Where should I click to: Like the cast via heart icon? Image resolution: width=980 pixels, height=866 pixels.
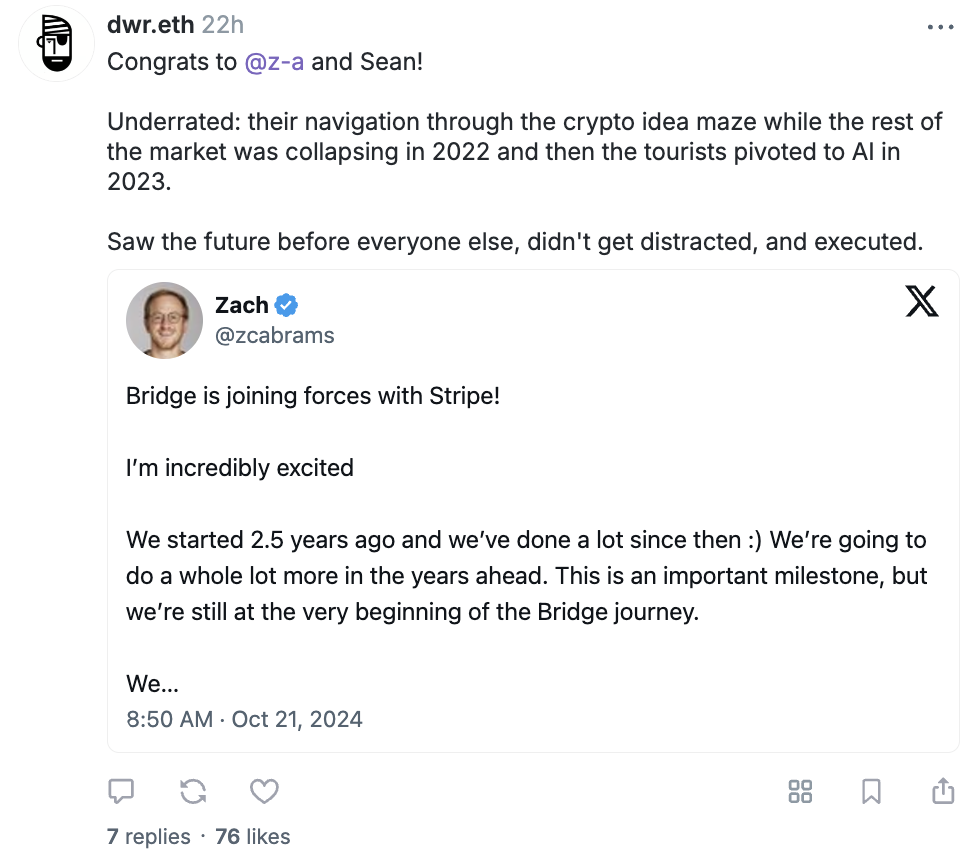(x=264, y=791)
